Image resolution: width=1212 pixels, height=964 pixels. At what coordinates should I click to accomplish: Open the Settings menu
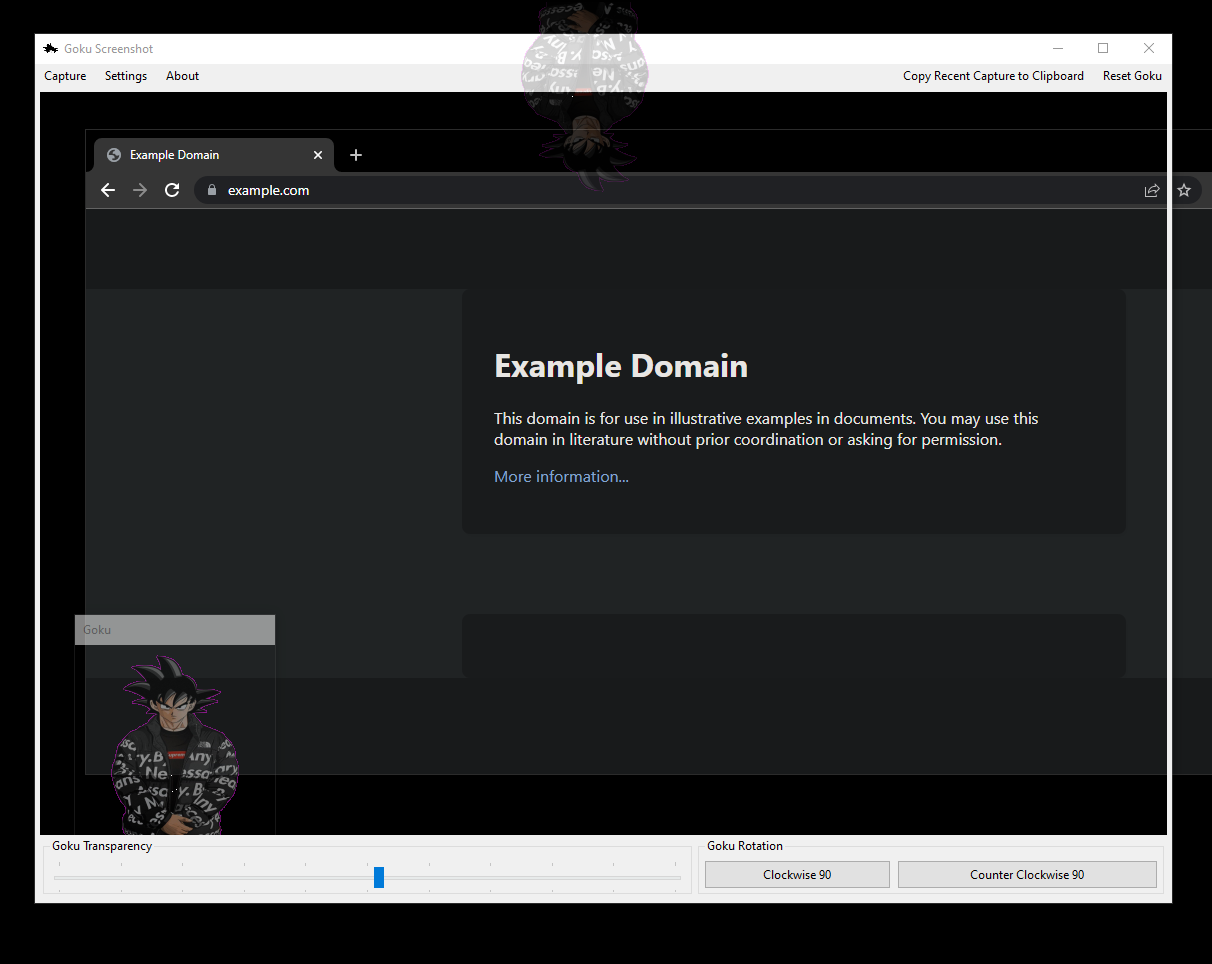[x=126, y=76]
